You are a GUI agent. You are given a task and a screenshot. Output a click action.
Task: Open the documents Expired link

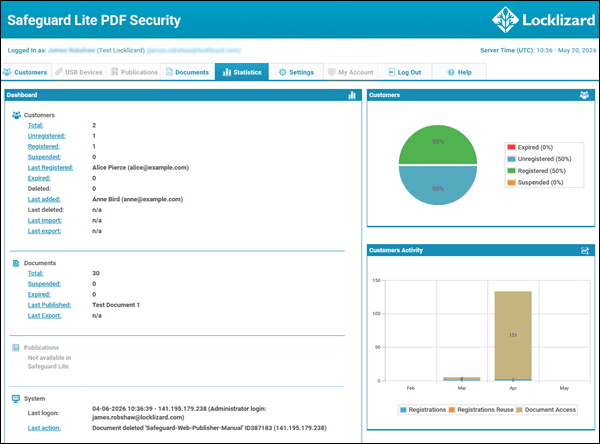(39, 294)
